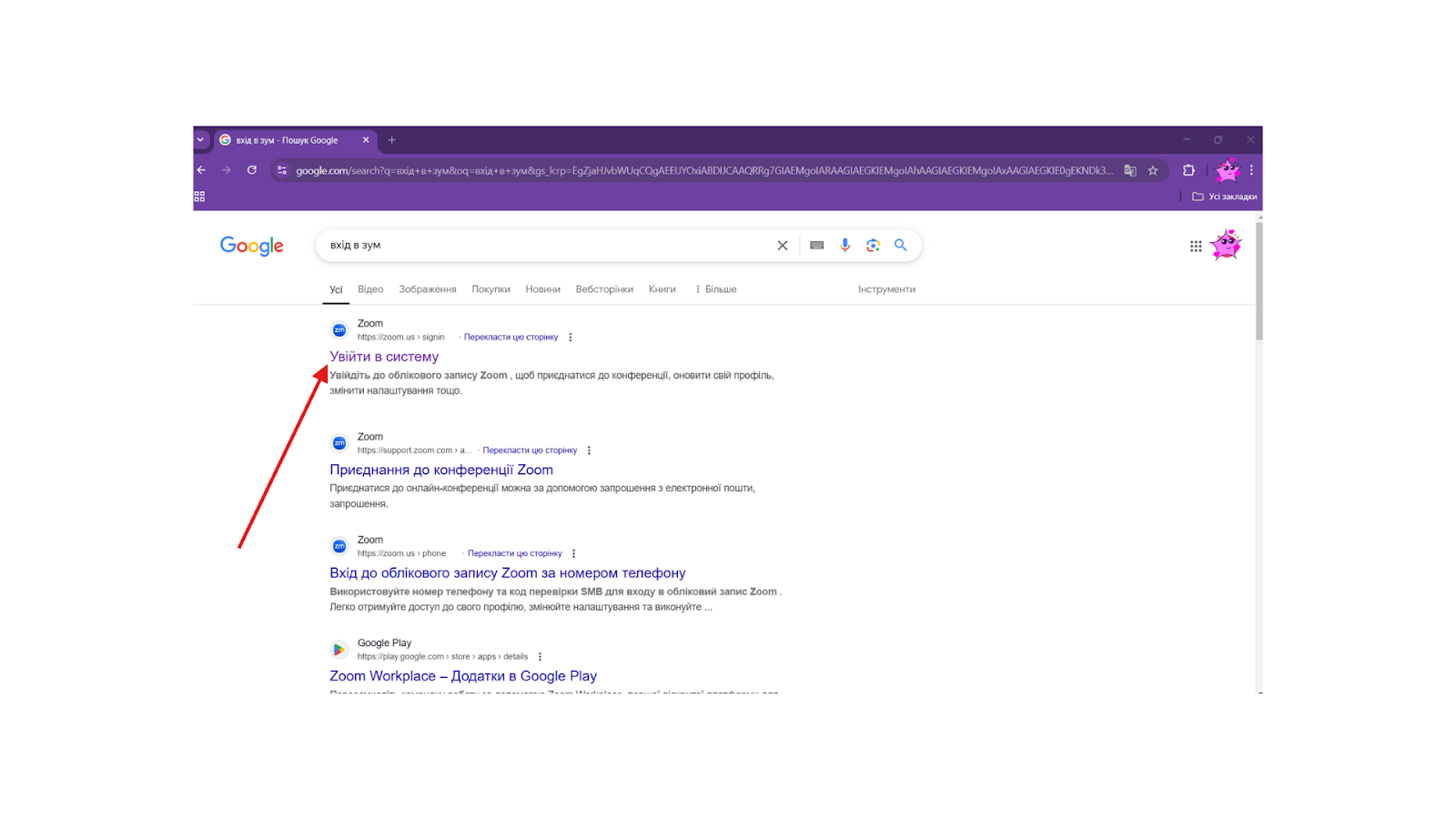
Task: Open Zoom Workplace – Додатки в Google Play
Action: click(x=463, y=676)
